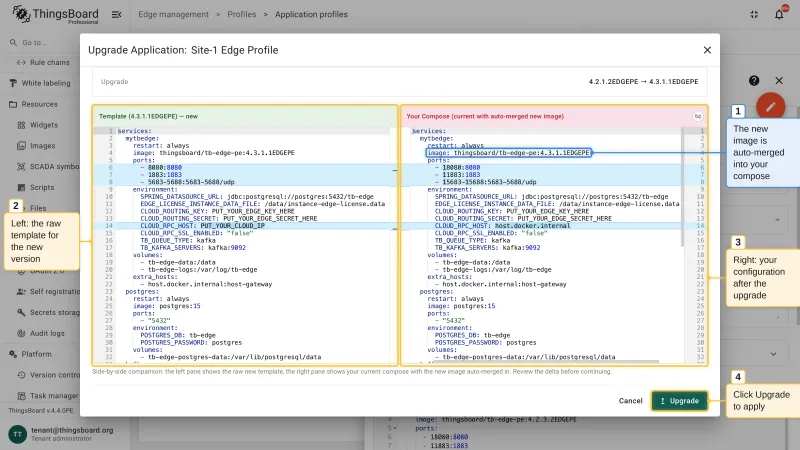Open Images in the sidebar

42,146
